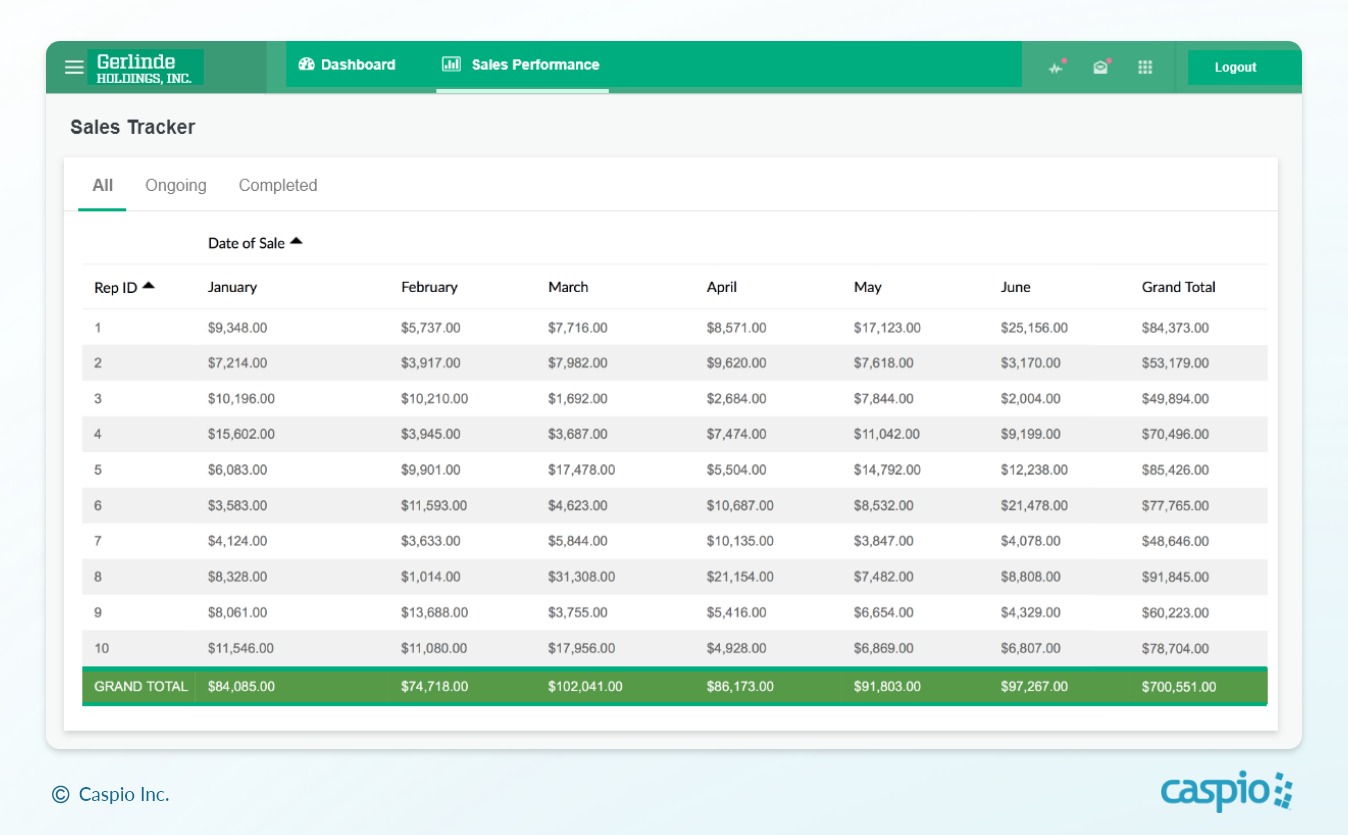Open the Dashboard navigation item
Screen dimensions: 1348x835
pos(358,64)
